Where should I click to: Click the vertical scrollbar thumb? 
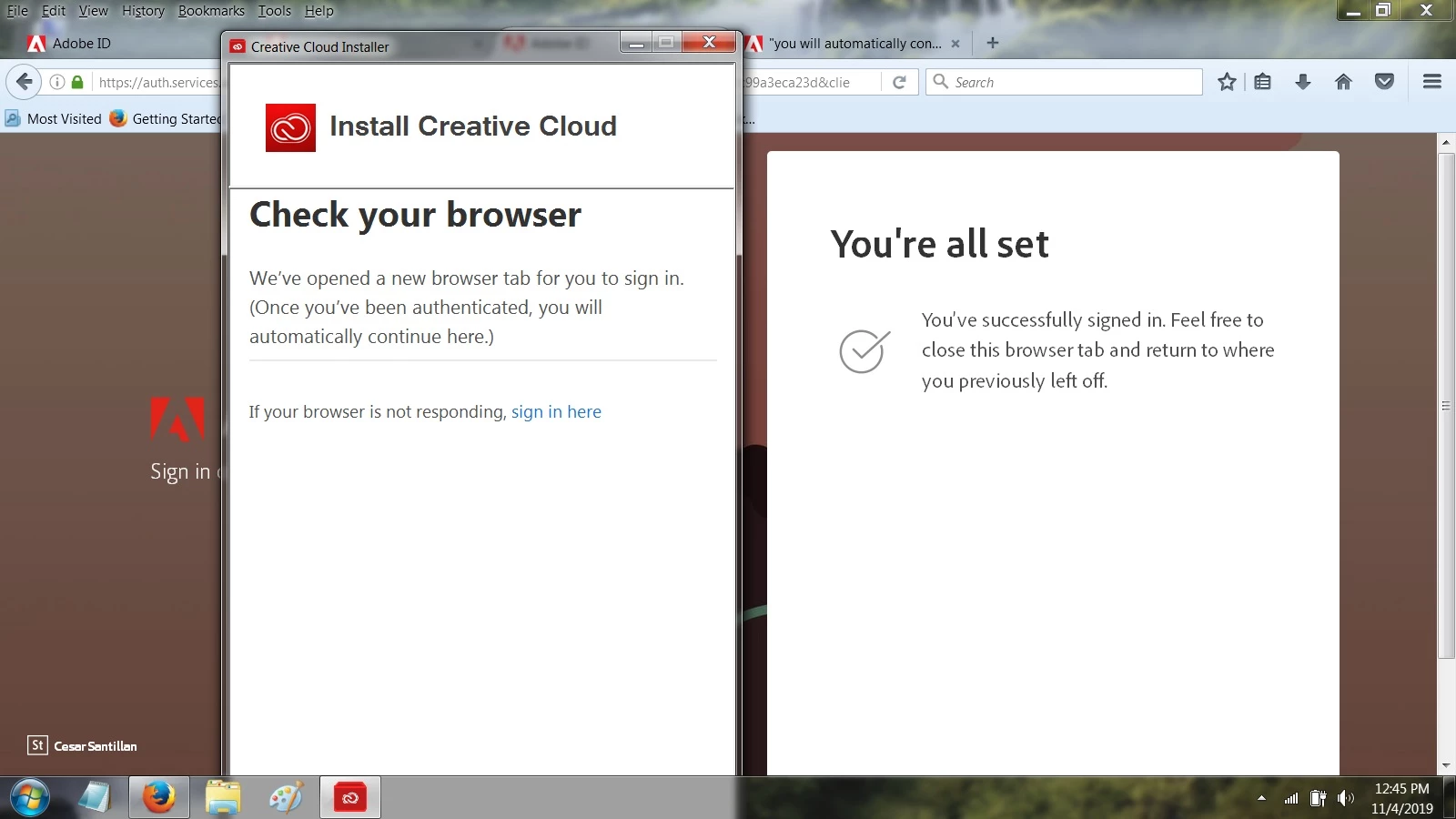[x=1446, y=405]
